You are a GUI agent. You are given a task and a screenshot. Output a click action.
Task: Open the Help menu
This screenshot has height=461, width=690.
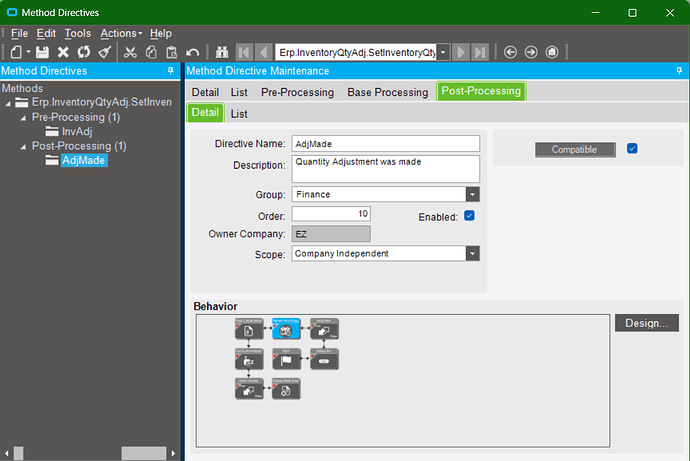[x=161, y=33]
